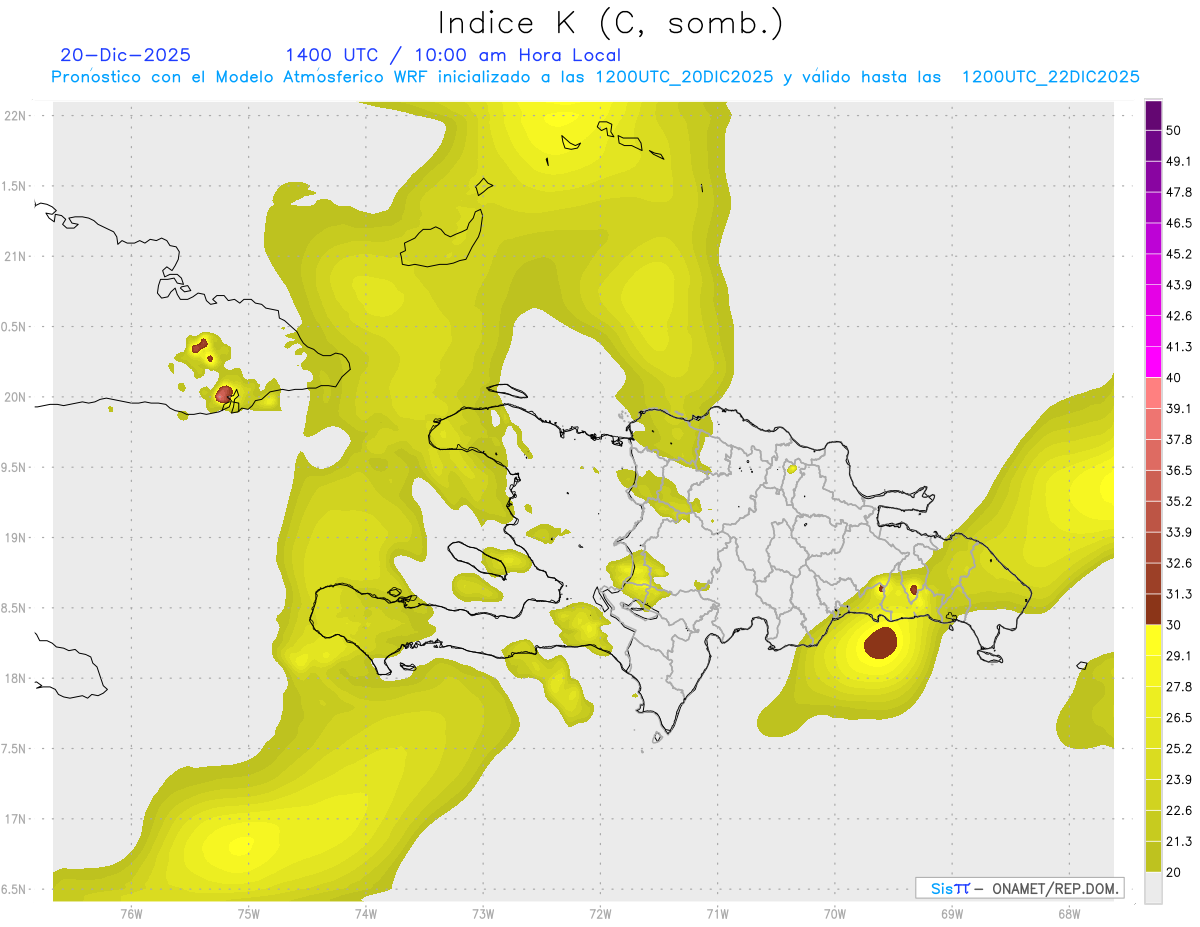Click the colorbar value 42.6
The width and height of the screenshot is (1200, 927).
[1179, 316]
